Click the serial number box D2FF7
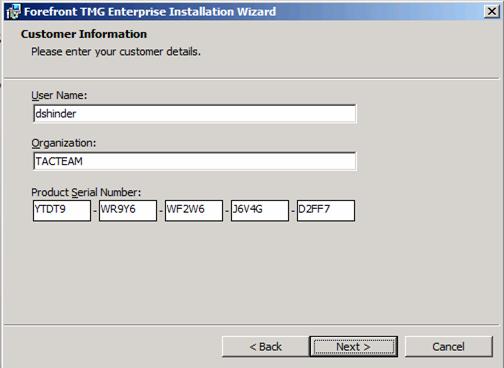The height and width of the screenshot is (368, 504). (x=326, y=210)
